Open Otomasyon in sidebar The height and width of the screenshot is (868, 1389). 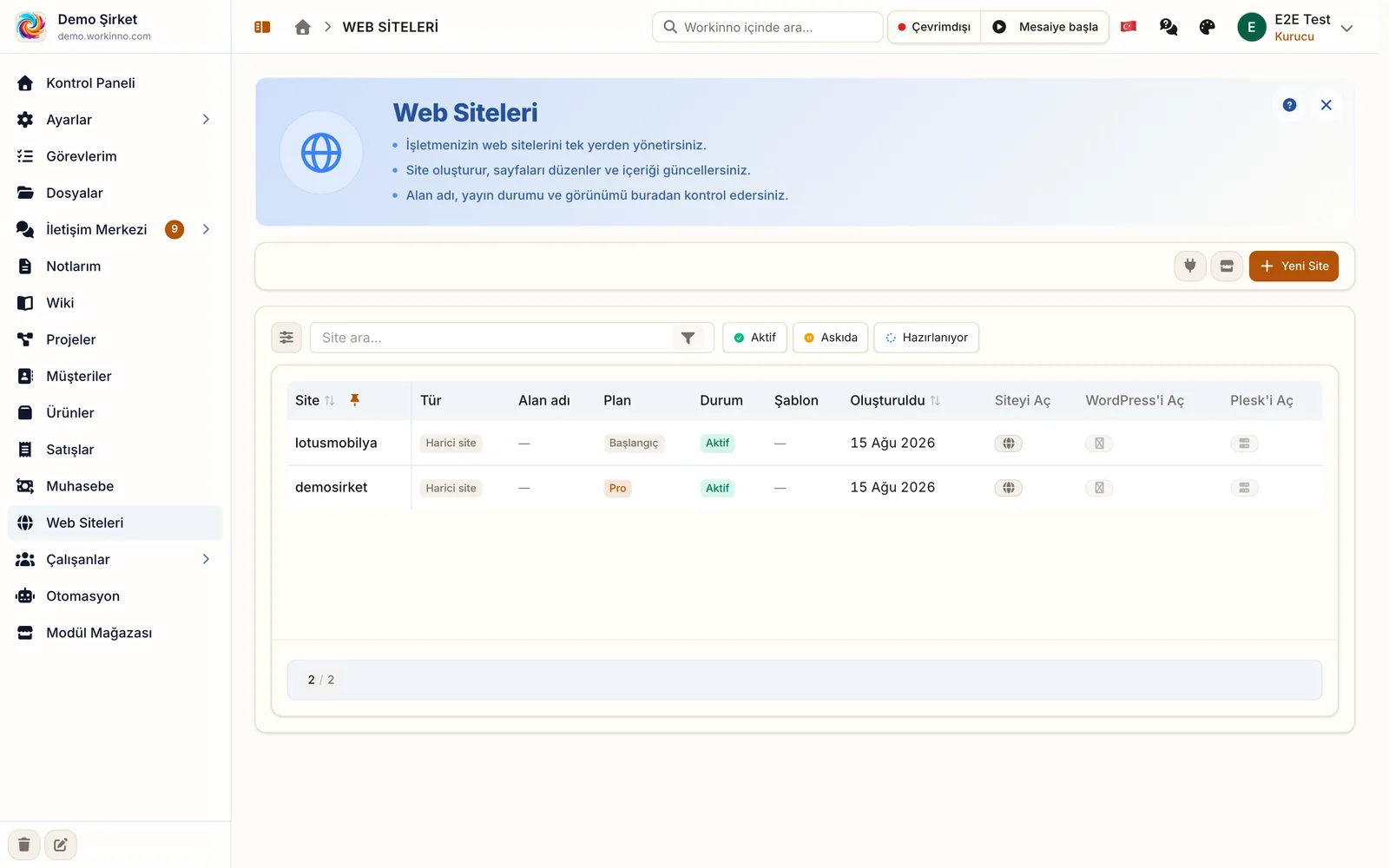pos(115,596)
